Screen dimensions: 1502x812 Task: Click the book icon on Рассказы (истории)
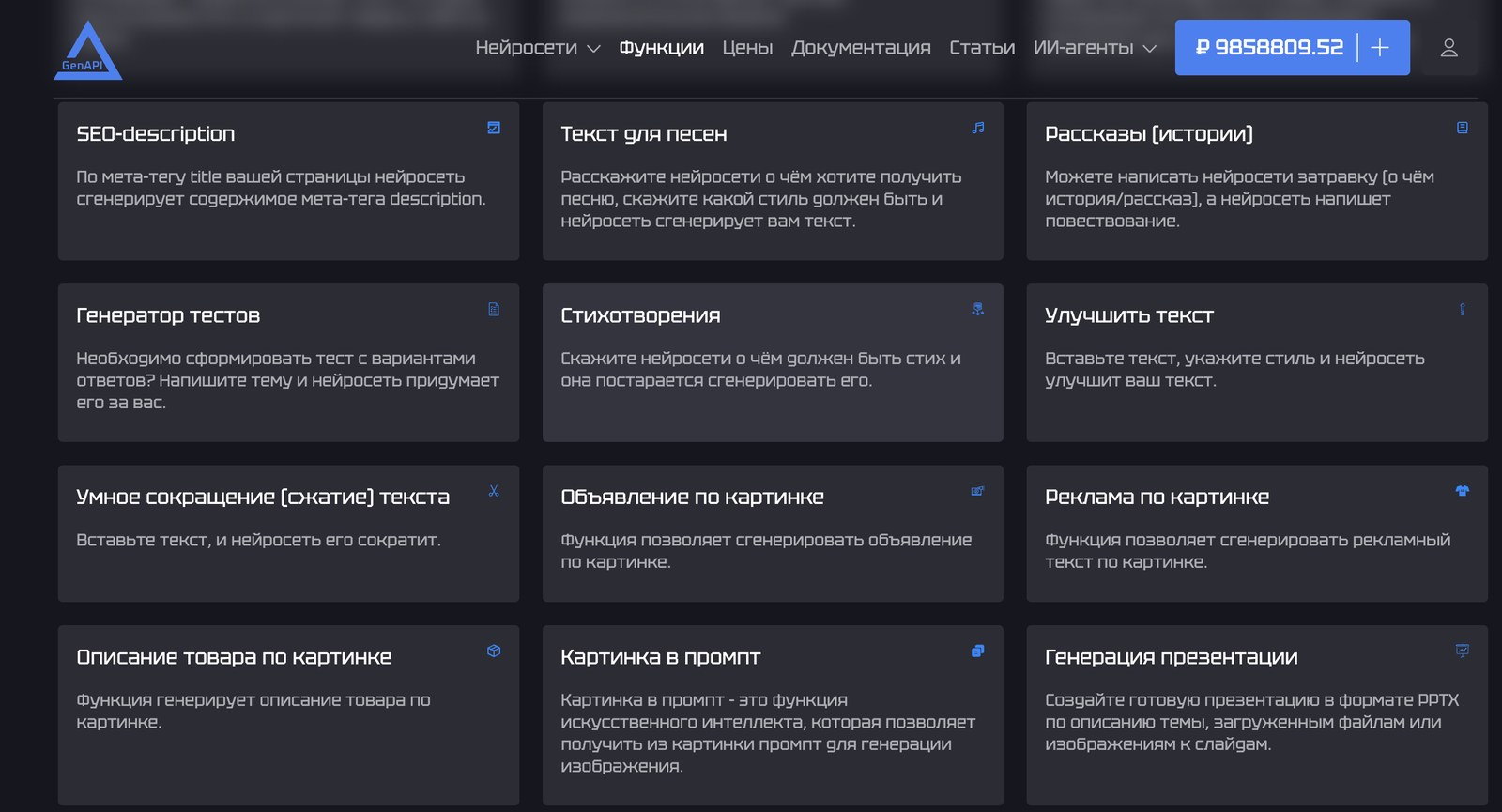pos(1463,128)
